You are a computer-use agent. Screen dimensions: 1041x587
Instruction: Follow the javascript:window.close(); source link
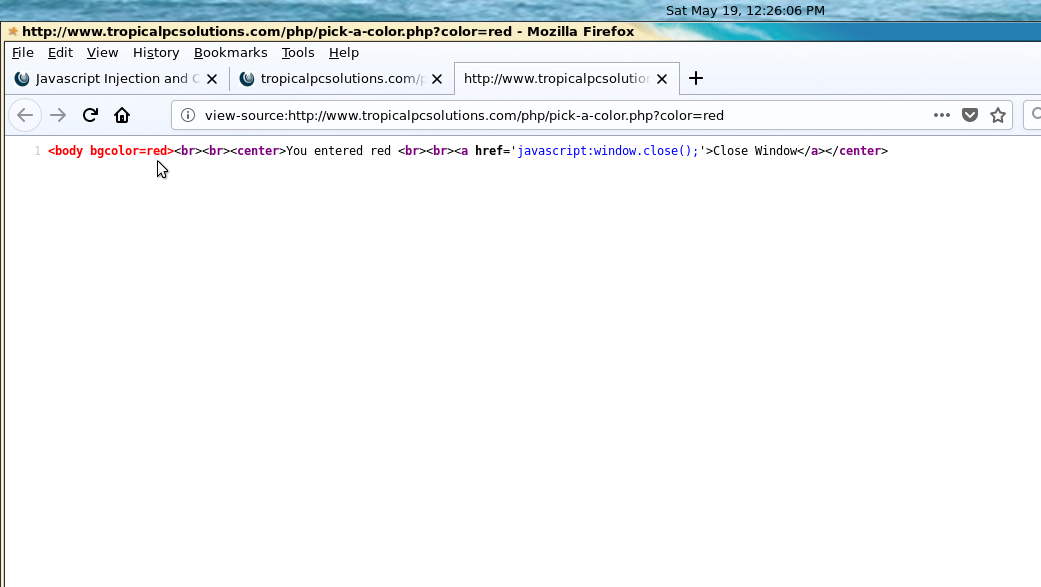(x=607, y=151)
